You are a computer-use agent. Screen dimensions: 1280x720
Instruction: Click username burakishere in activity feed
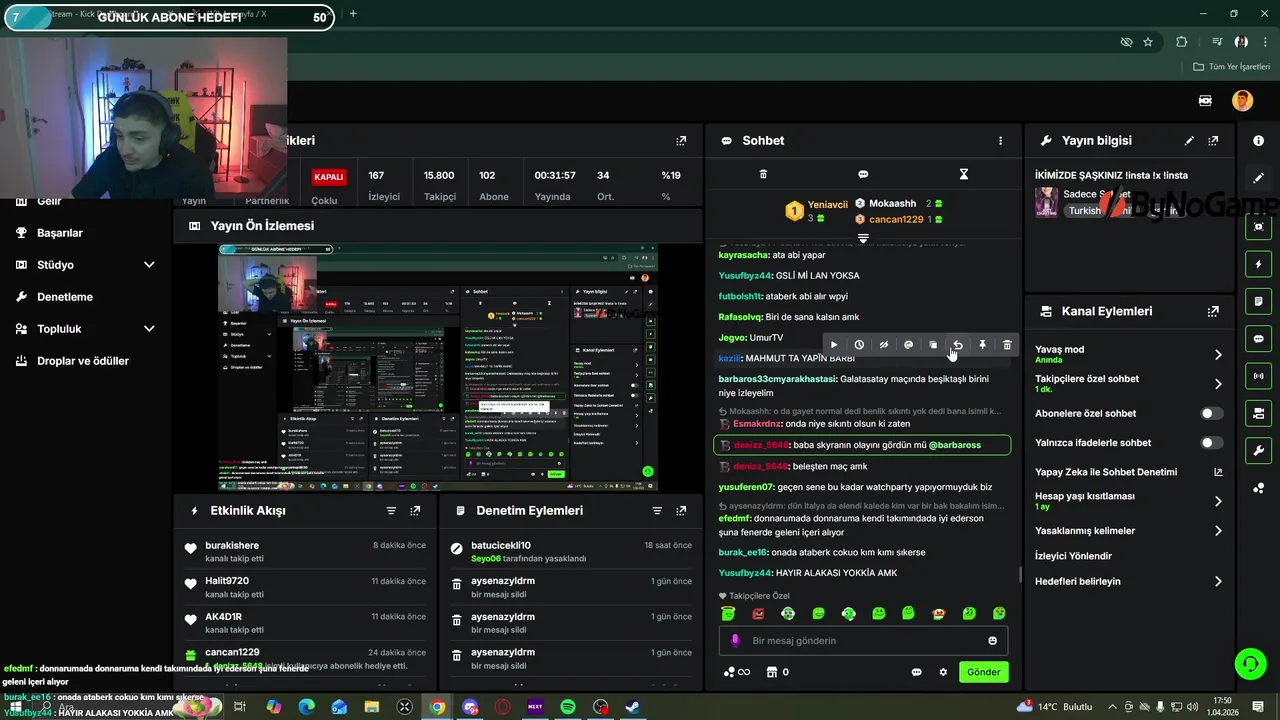pyautogui.click(x=232, y=546)
